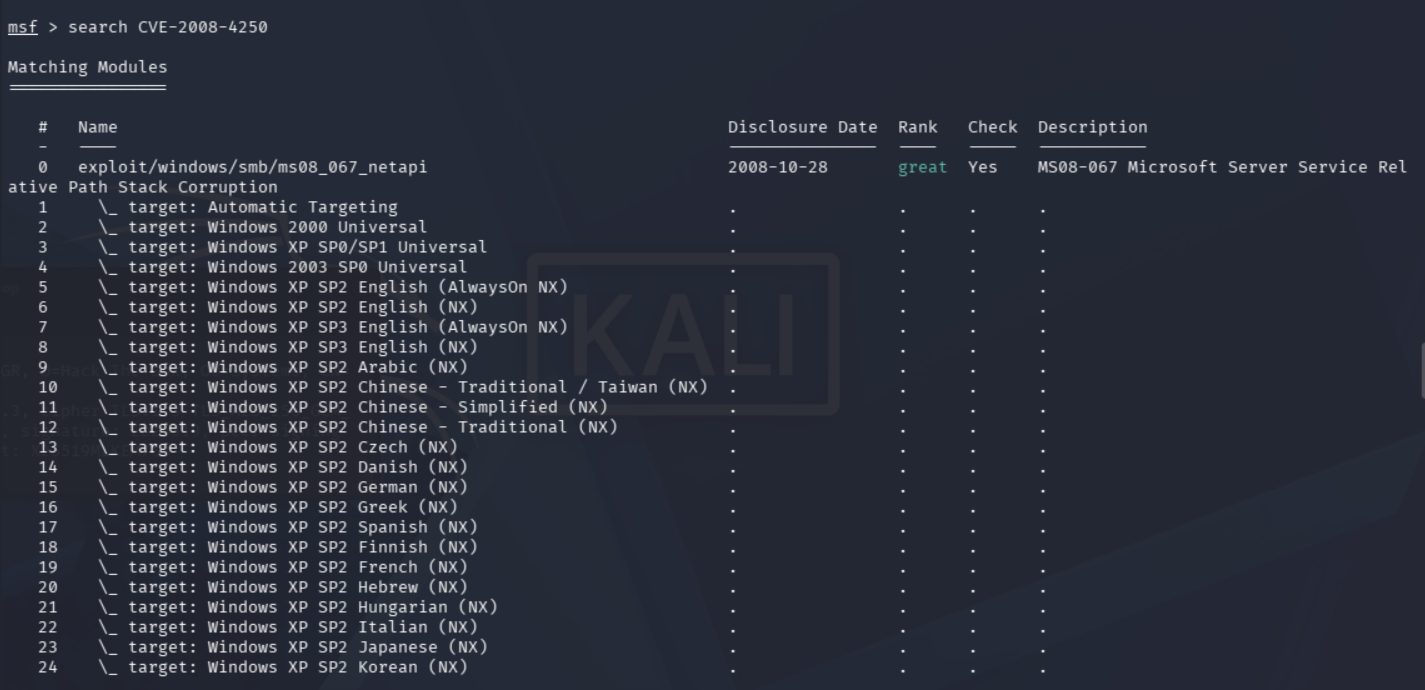Click the 'search CVE-2008-4250' command text
This screenshot has height=690, width=1425.
[x=168, y=27]
